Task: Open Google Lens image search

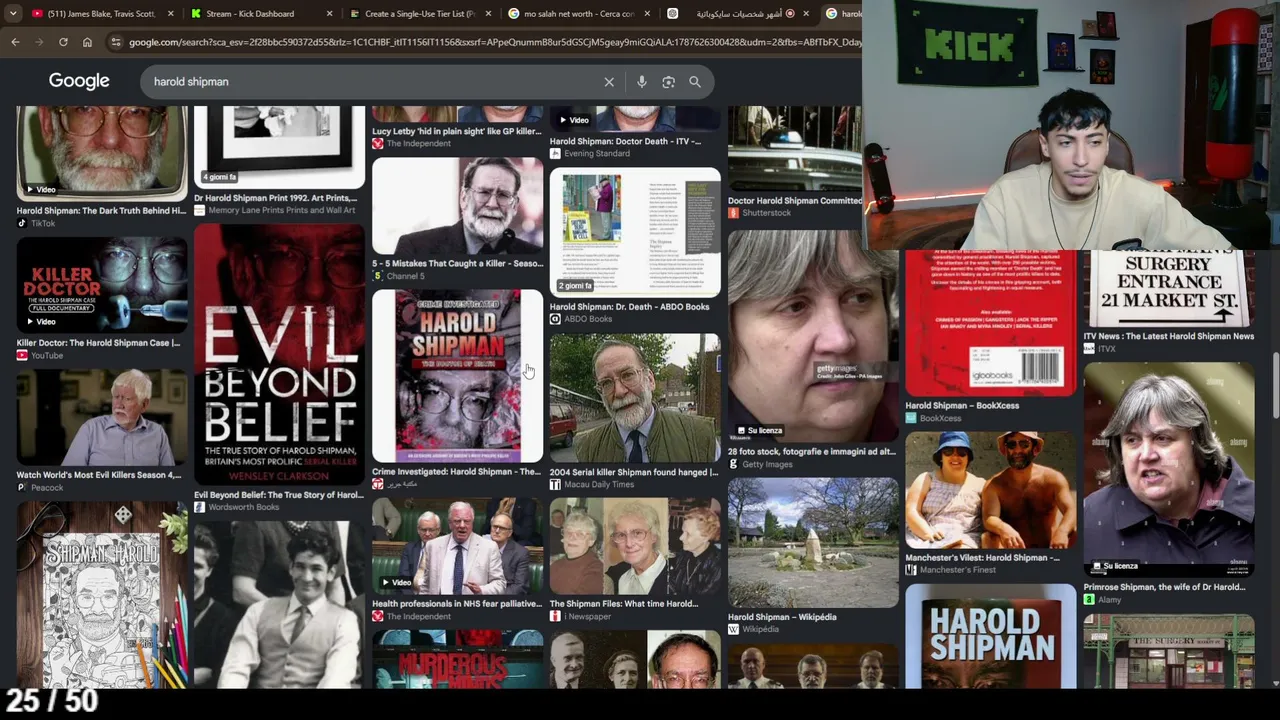Action: 668,82
